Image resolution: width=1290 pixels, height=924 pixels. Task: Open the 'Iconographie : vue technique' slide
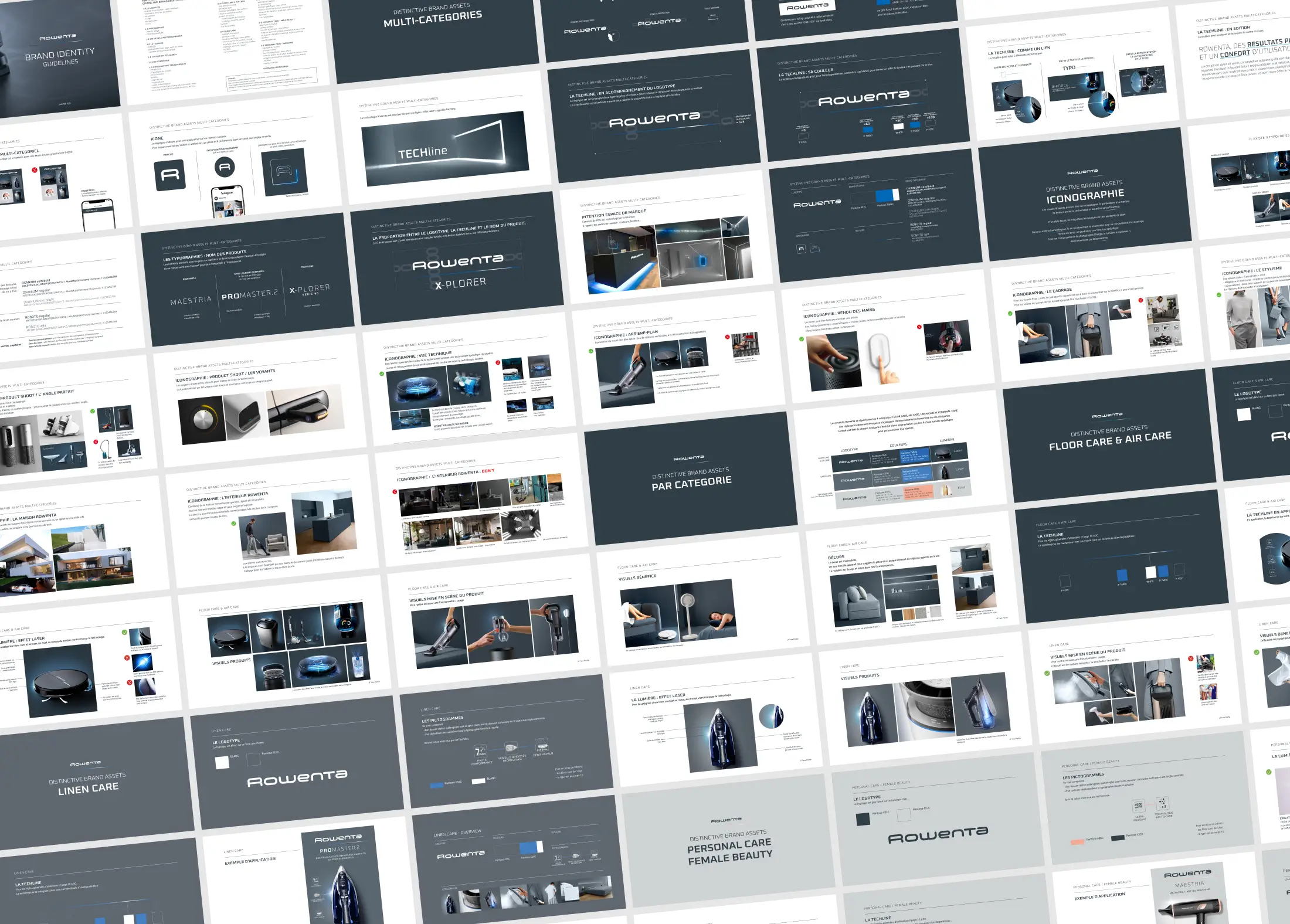469,379
